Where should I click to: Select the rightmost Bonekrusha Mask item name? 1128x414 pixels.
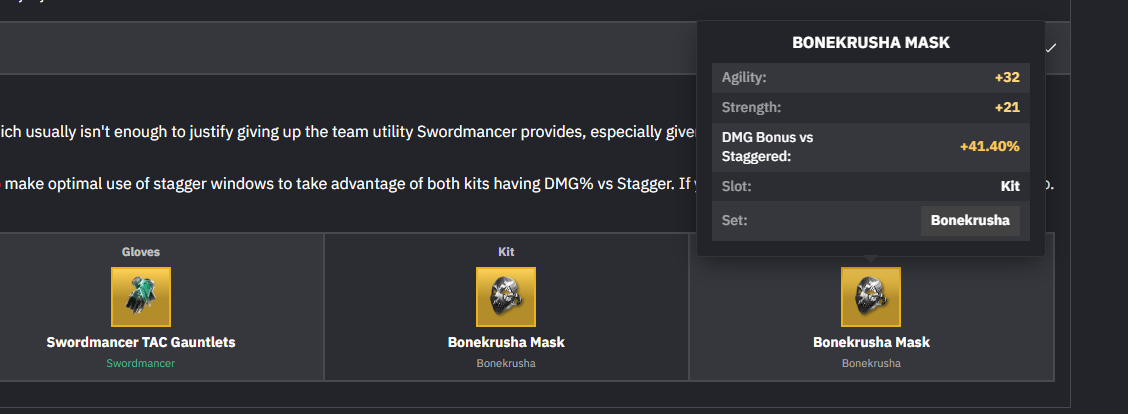click(871, 342)
